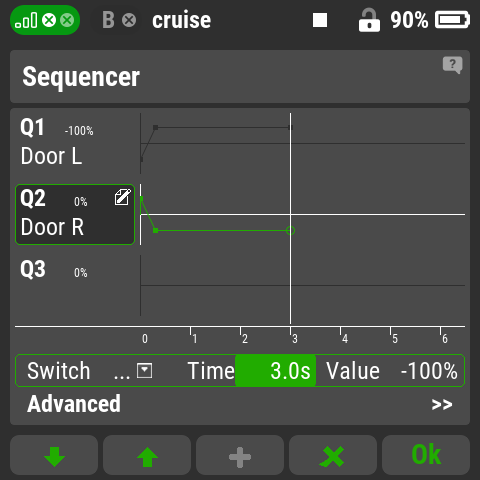
Task: Click the edit pencil icon on Q2
Action: [122, 197]
